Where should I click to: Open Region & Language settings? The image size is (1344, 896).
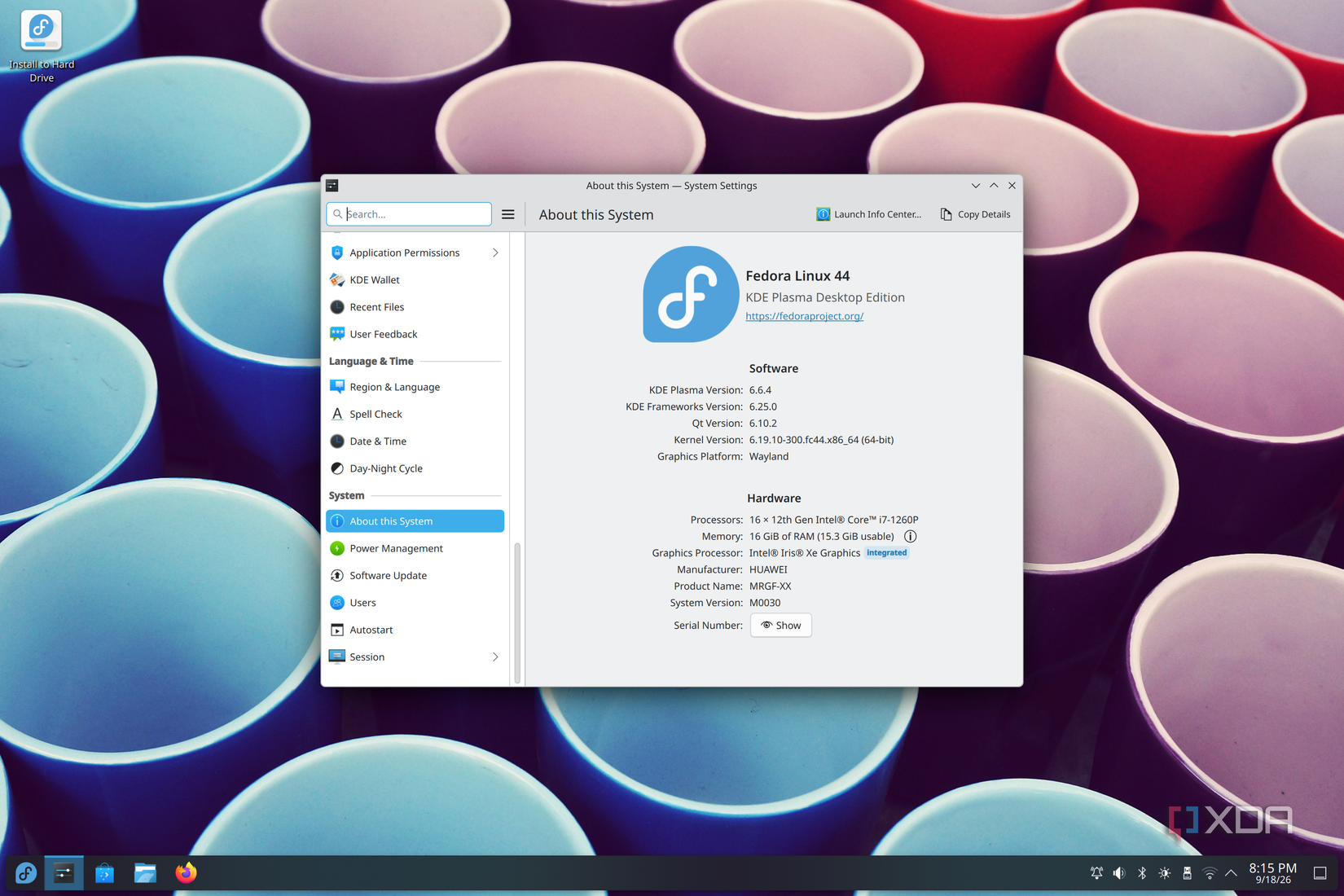pos(415,387)
